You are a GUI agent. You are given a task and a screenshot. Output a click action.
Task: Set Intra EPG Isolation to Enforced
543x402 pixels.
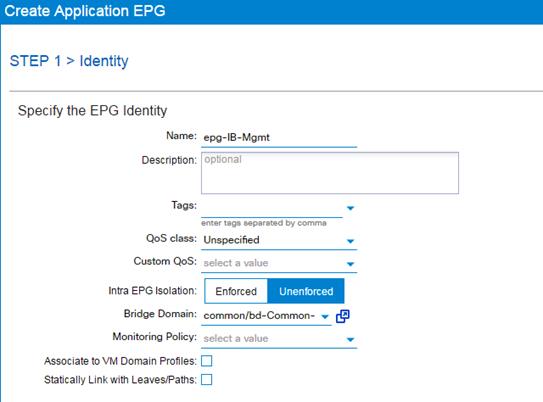click(236, 291)
